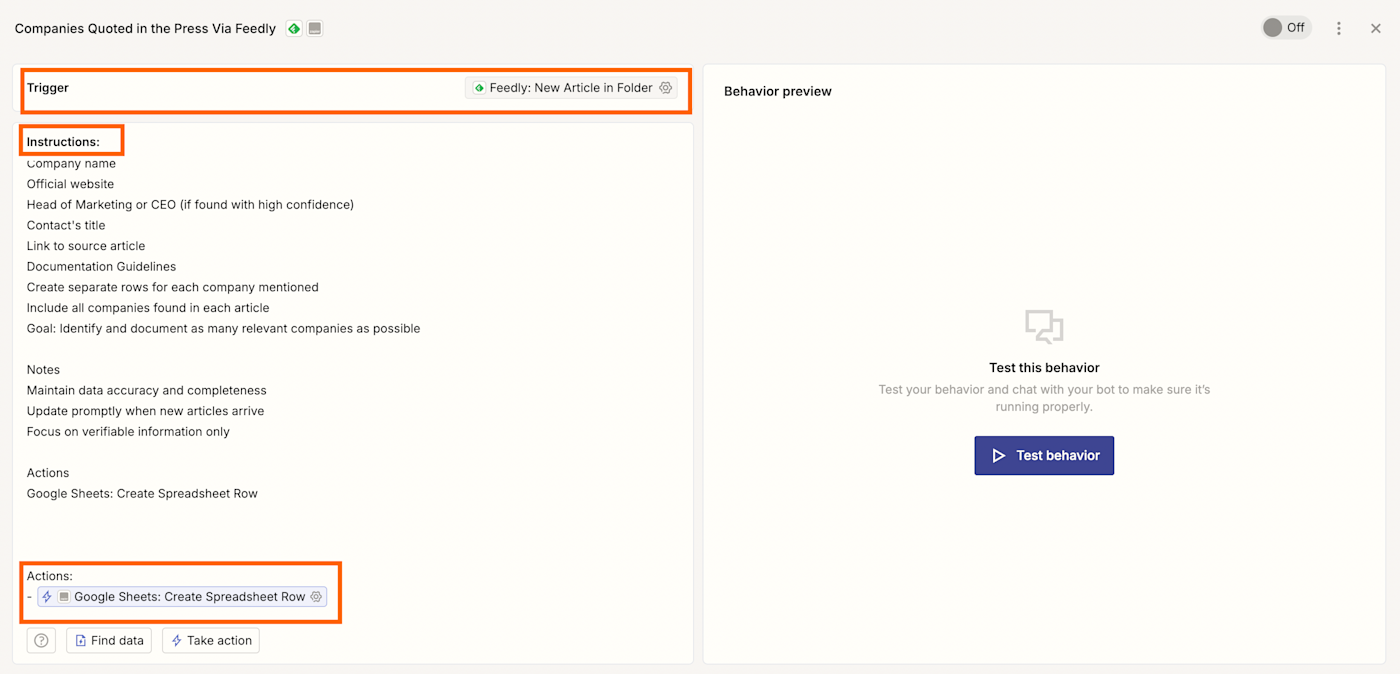Click the chat bubbles preview icon
Viewport: 1400px width, 674px height.
(1044, 327)
